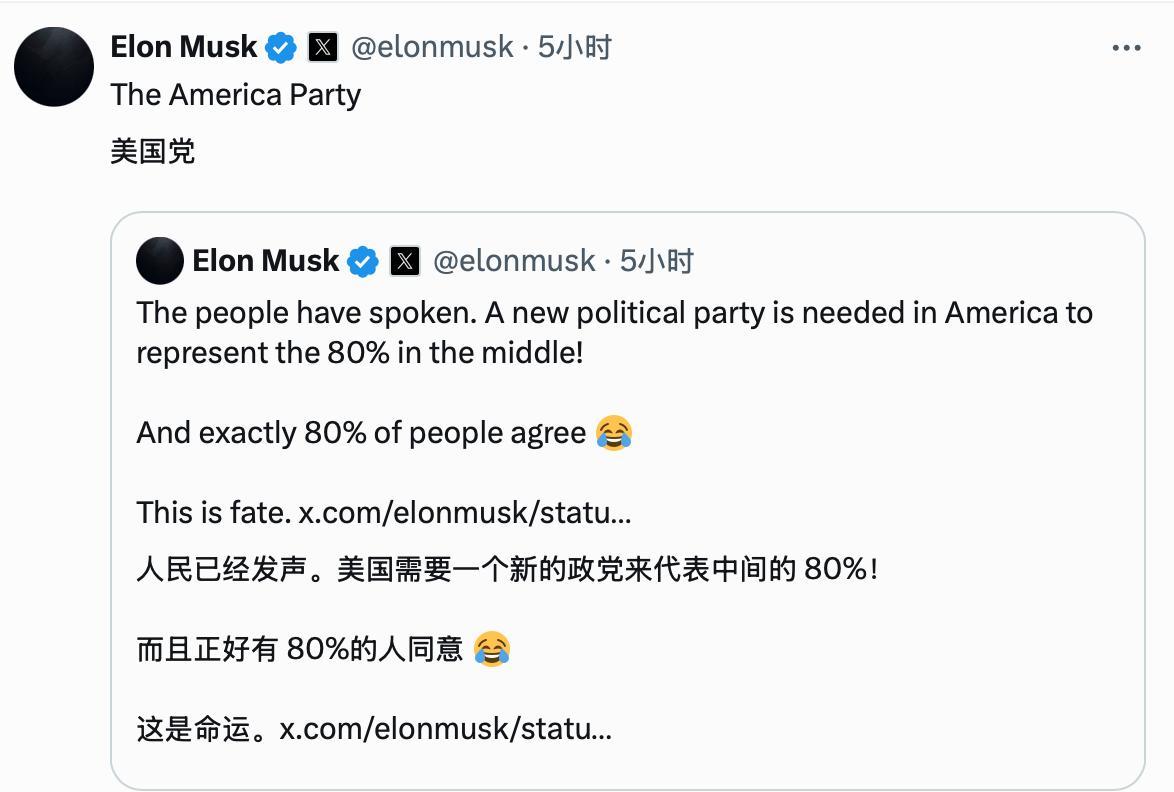Click 'The America Party' tweet text
Screen dimensions: 1174x792
[235, 95]
